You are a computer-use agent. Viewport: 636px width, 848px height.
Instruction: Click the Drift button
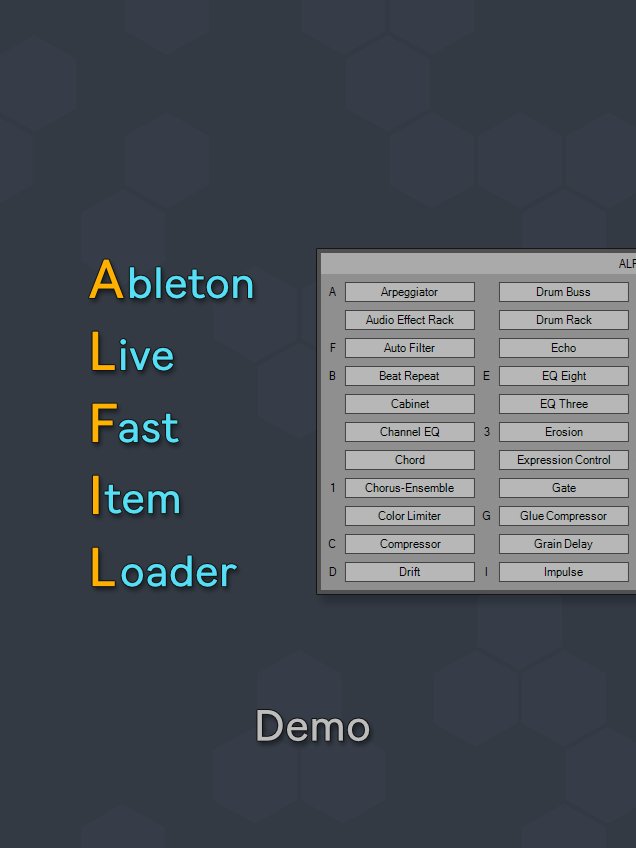click(410, 572)
